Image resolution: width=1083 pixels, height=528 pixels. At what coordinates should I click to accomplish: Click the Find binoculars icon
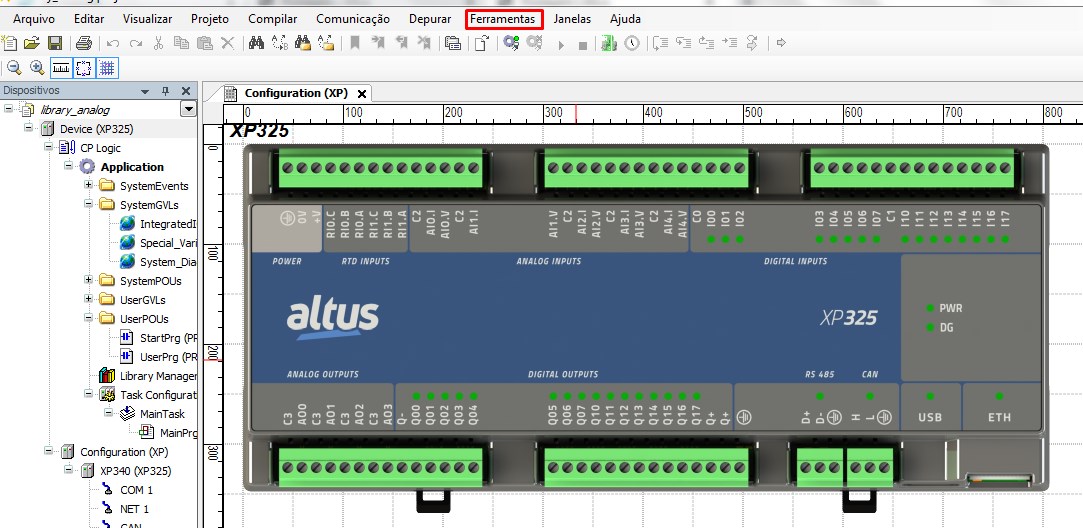[x=255, y=43]
